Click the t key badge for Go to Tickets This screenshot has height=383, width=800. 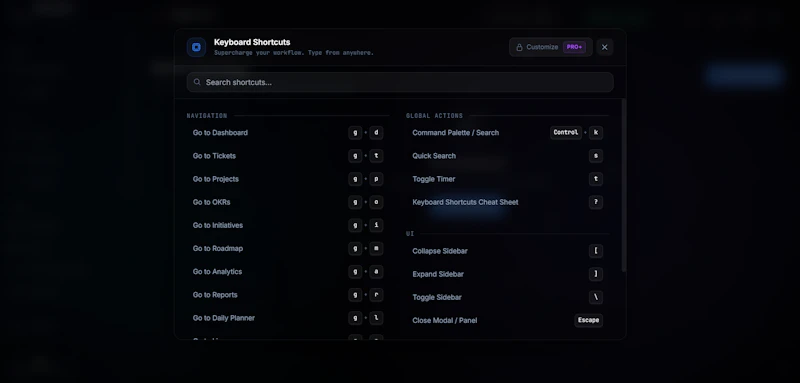pos(376,156)
